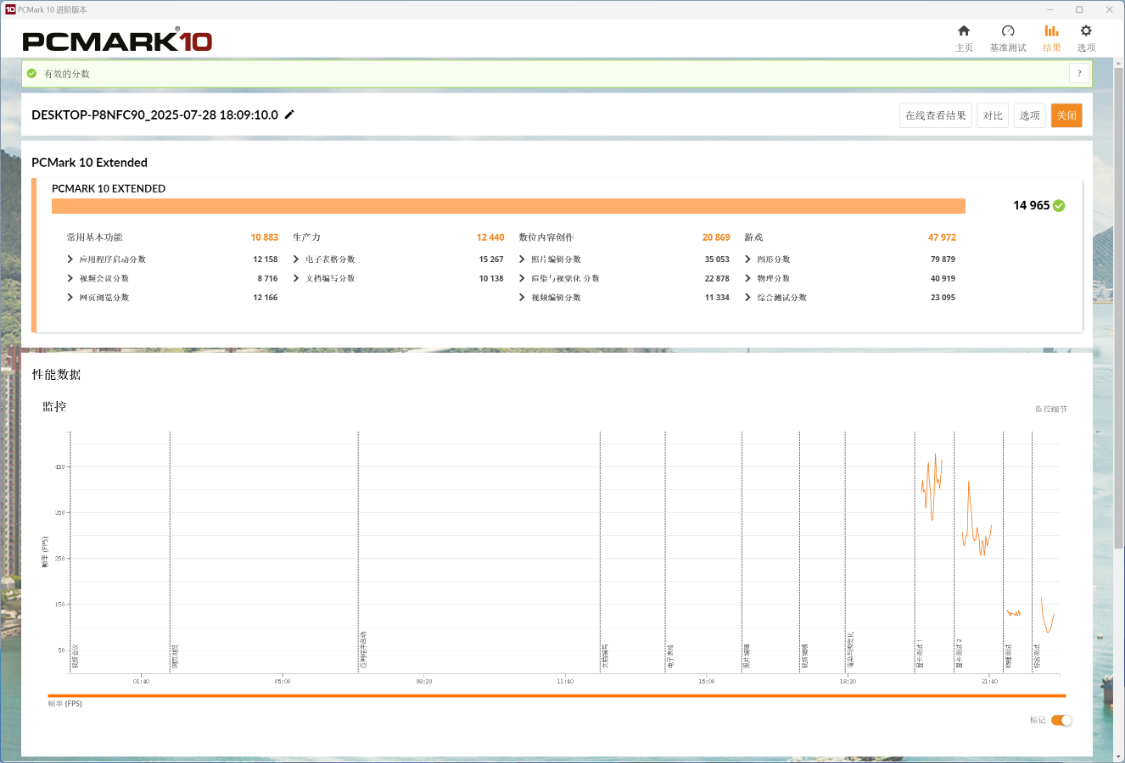Click the 选项 button beside 对比

(1030, 116)
